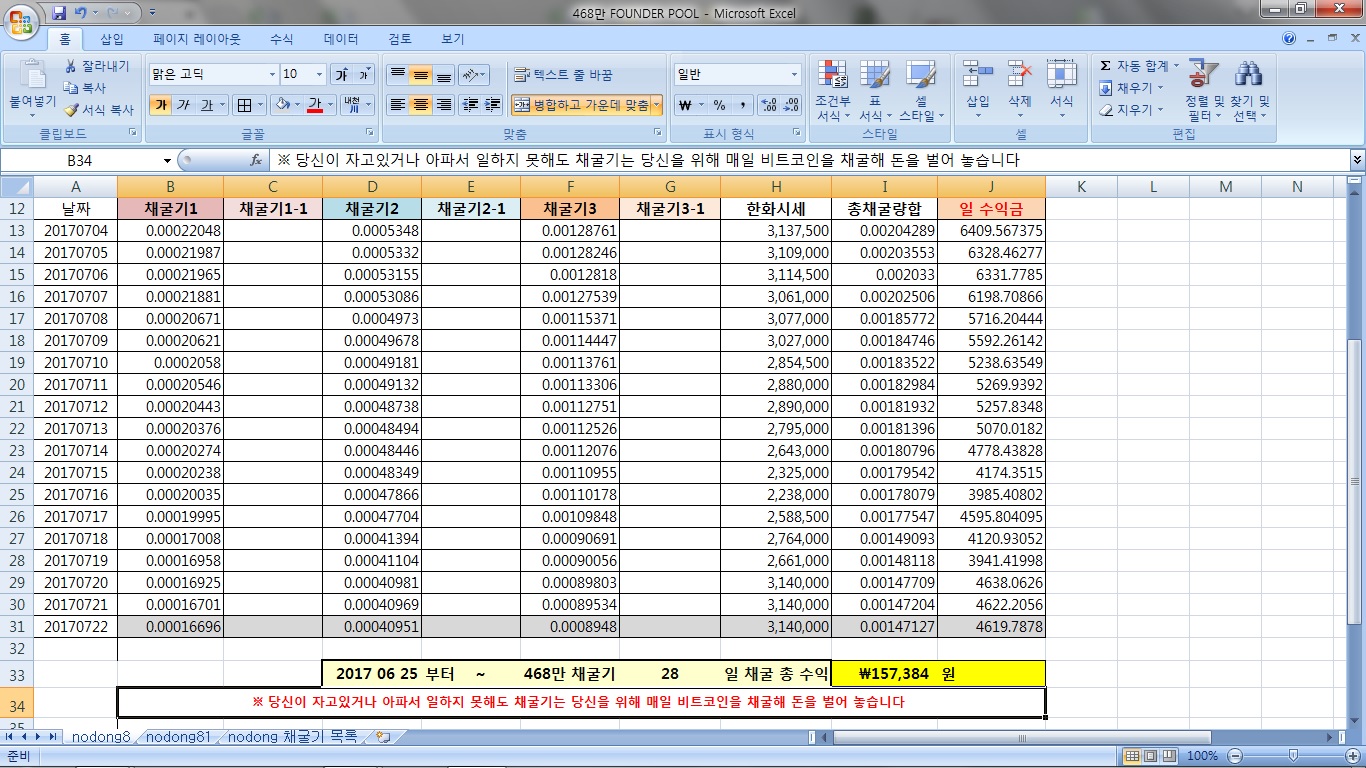This screenshot has width=1366, height=768.
Task: Align text right in cell
Action: (x=443, y=105)
